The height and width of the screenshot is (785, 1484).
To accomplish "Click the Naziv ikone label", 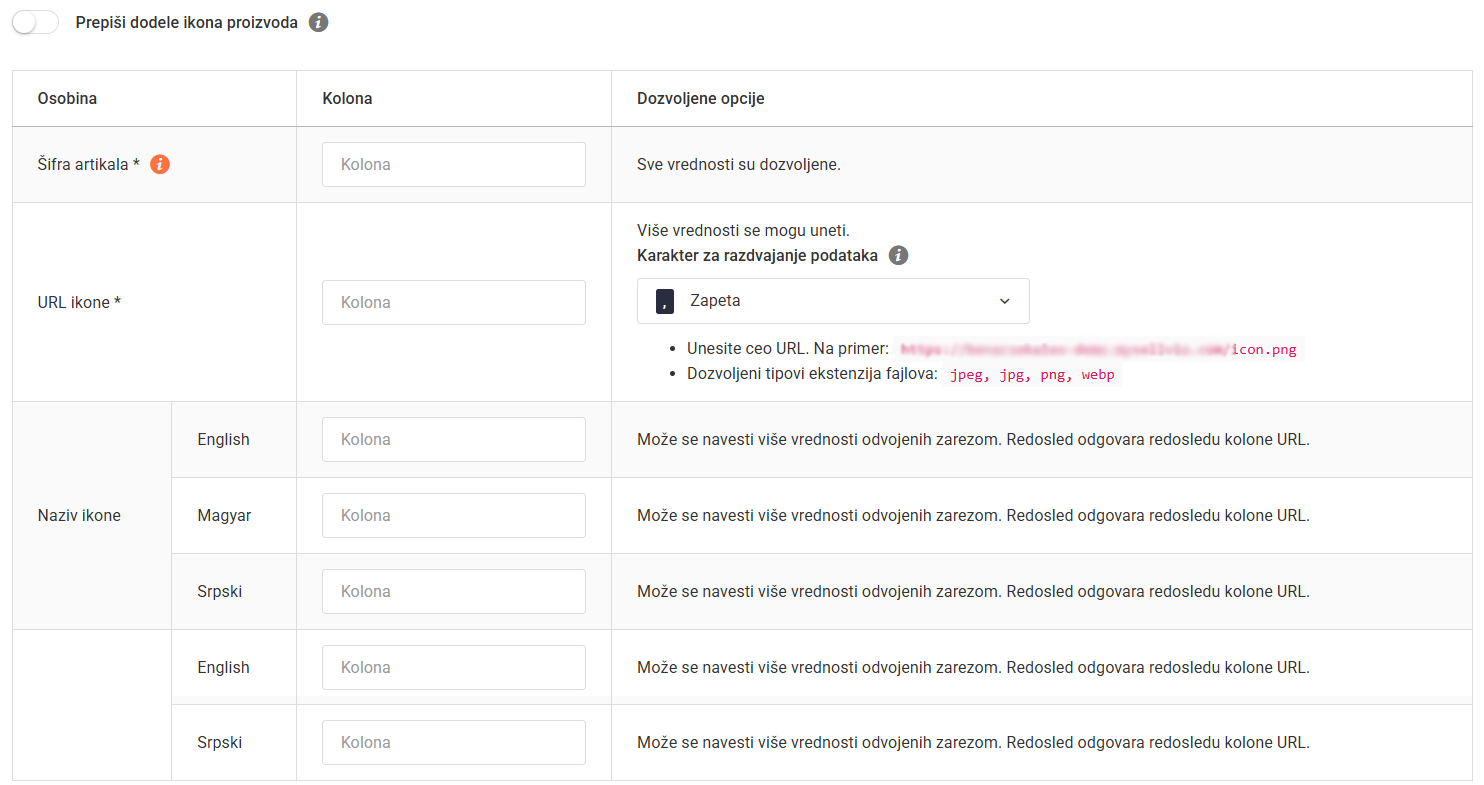I will tap(79, 515).
